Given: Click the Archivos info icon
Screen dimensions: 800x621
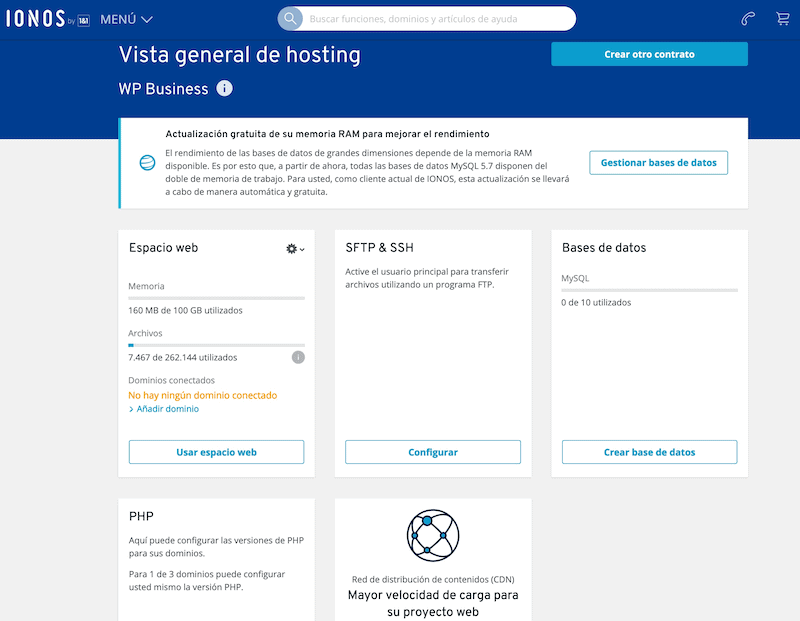Looking at the screenshot, I should (298, 357).
